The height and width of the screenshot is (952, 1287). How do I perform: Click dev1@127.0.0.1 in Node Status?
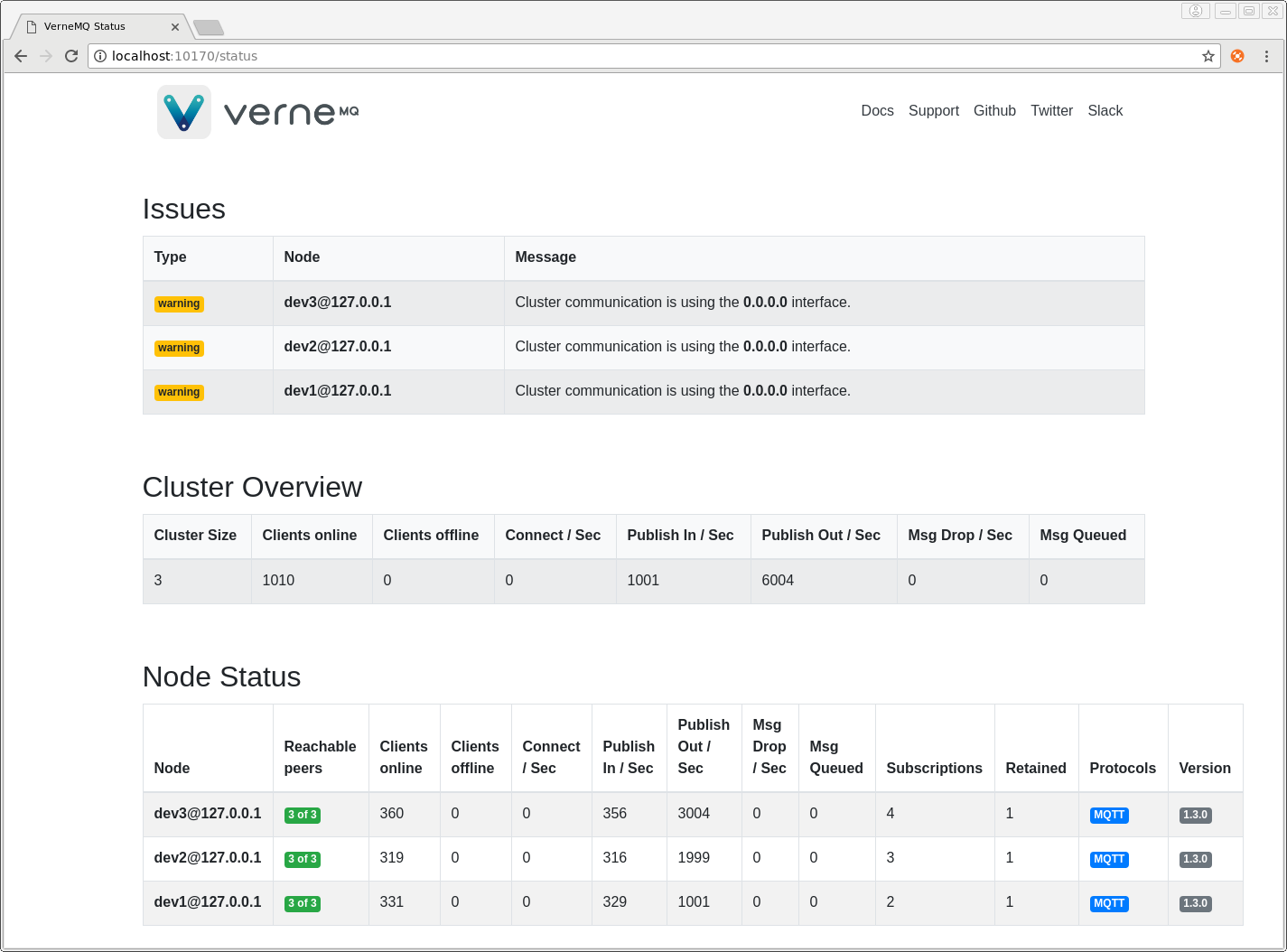pos(208,902)
